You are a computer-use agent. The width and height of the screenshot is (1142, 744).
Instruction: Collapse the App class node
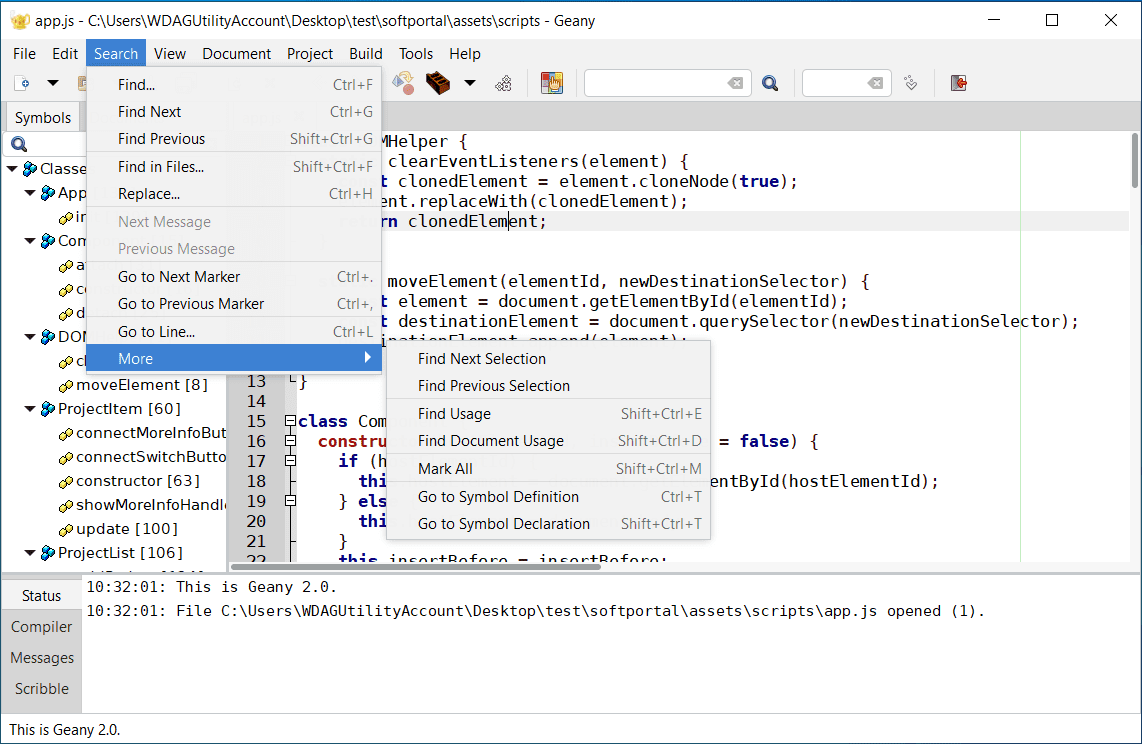coord(30,193)
